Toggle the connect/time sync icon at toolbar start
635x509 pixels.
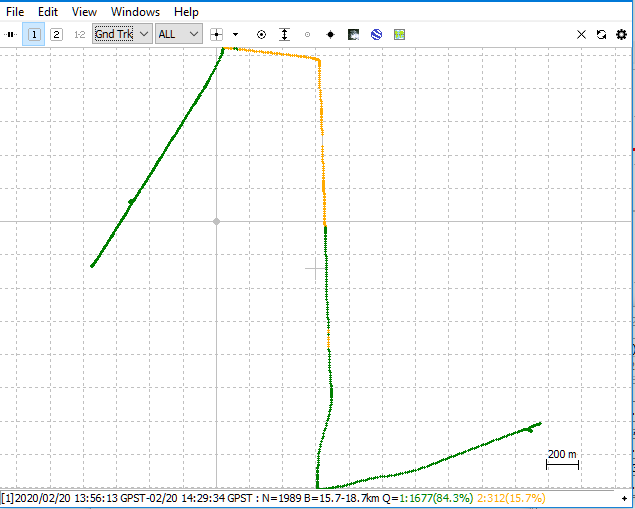pos(10,34)
